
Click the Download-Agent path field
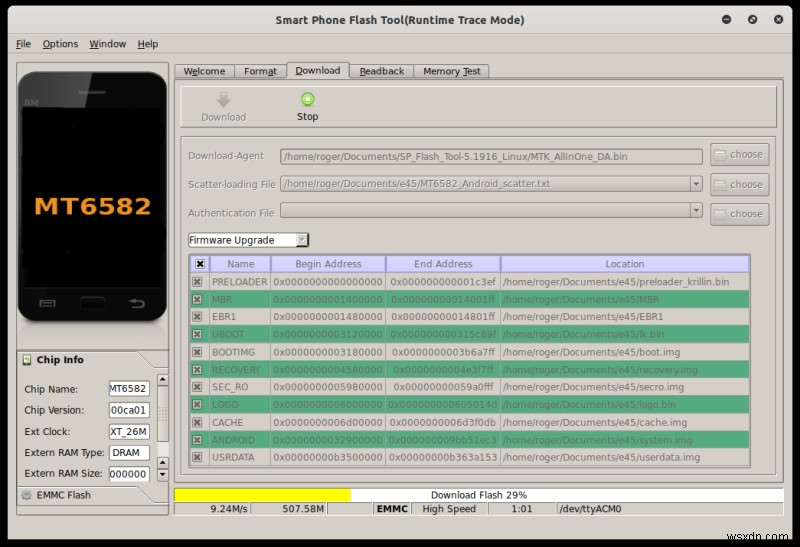click(491, 157)
